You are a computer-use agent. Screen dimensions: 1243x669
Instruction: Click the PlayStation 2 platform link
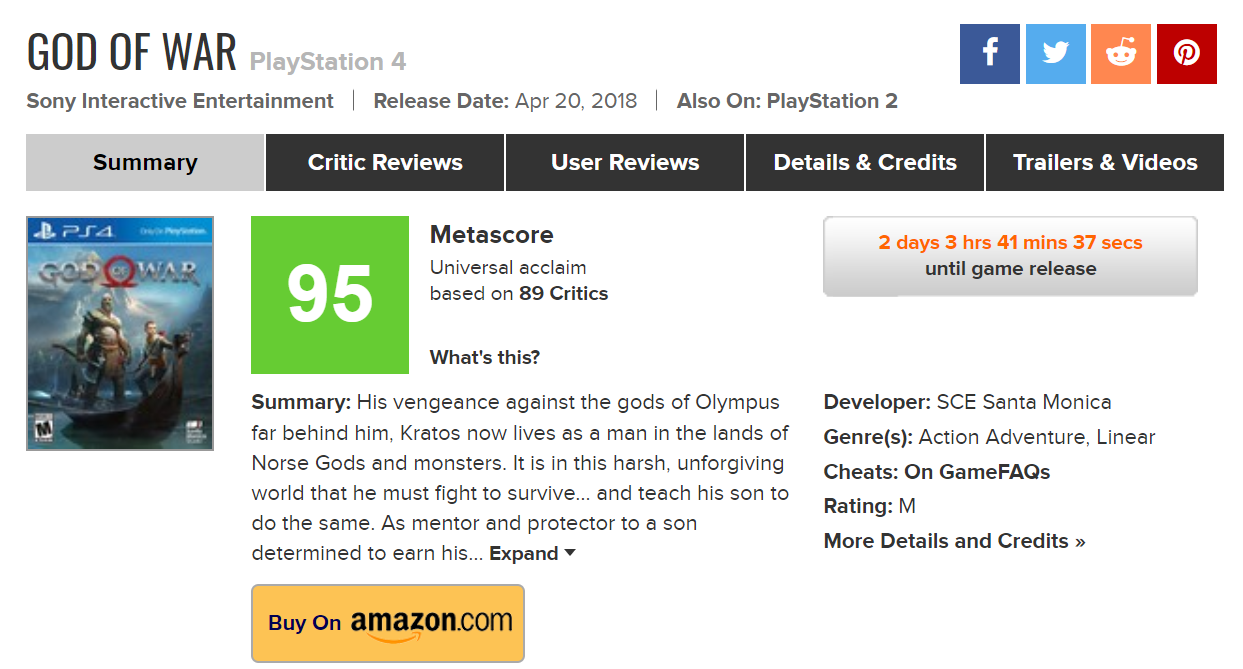click(x=832, y=101)
